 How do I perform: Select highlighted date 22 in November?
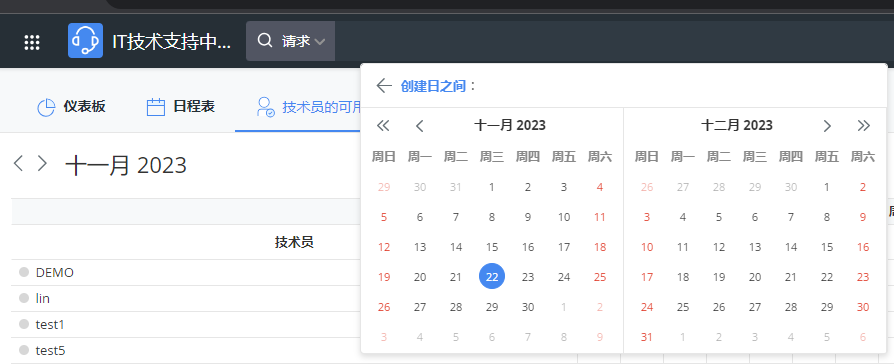[492, 277]
